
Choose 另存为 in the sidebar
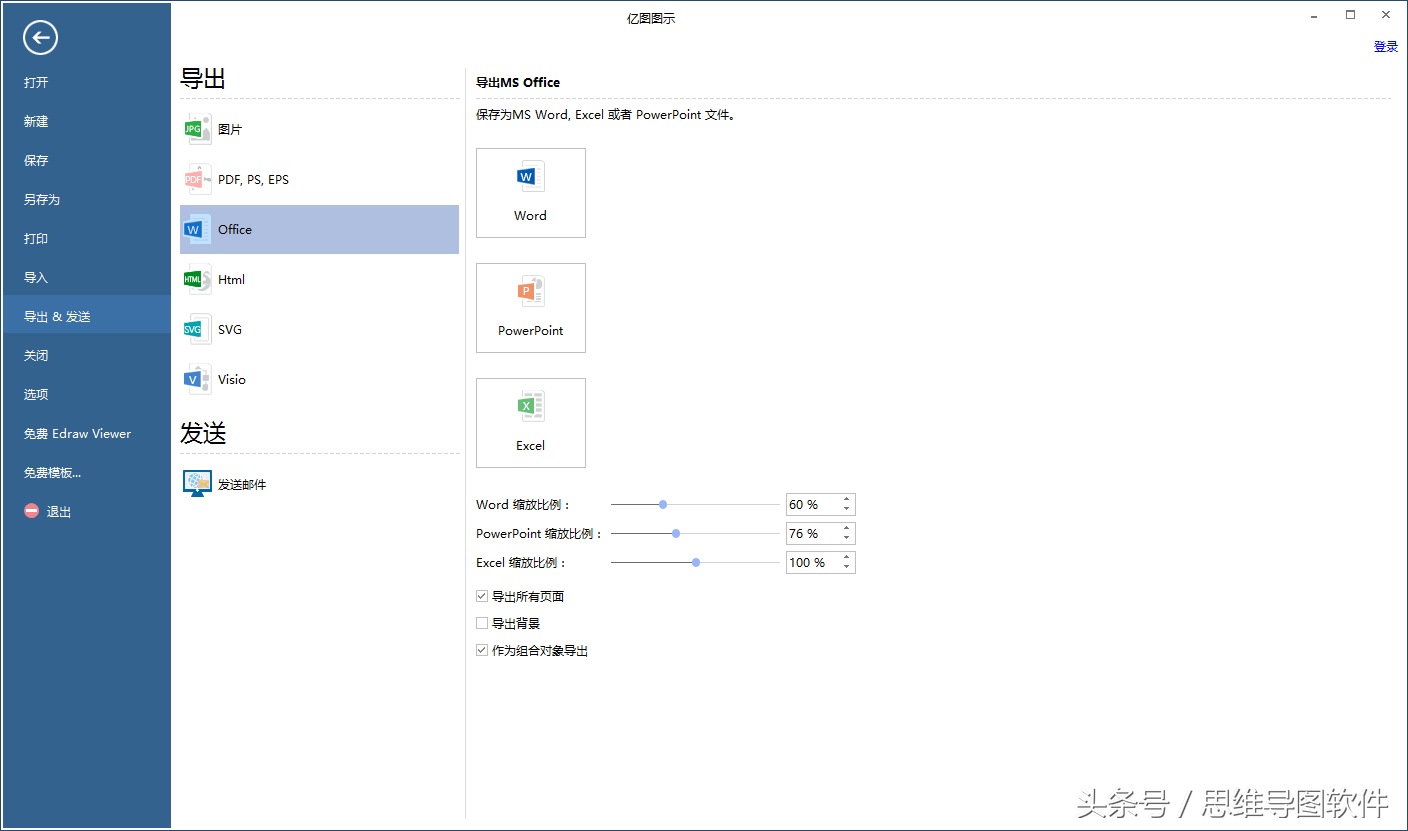point(86,199)
